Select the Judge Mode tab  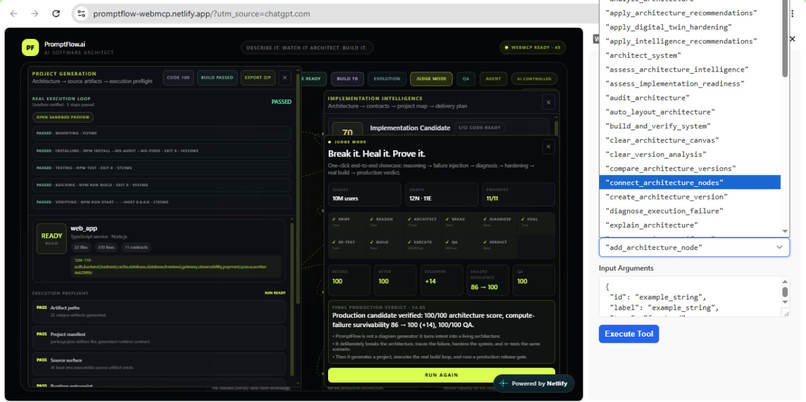(431, 79)
